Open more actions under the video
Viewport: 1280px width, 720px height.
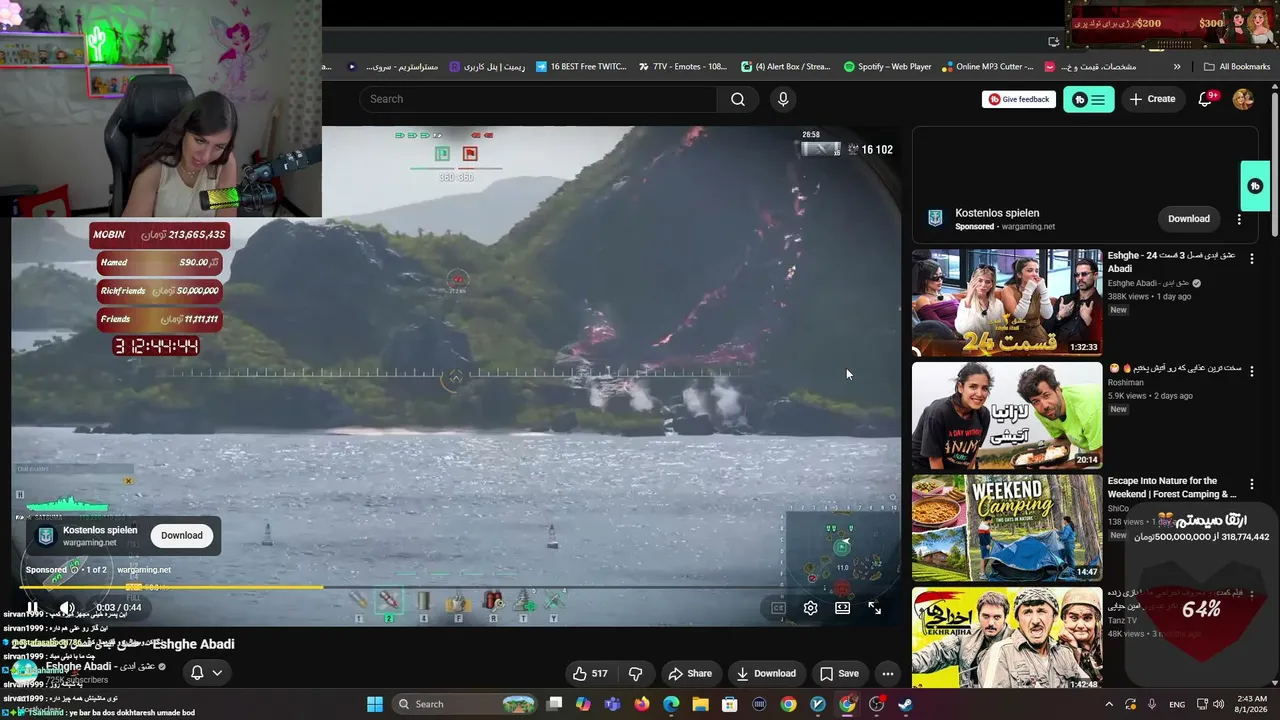click(x=887, y=673)
